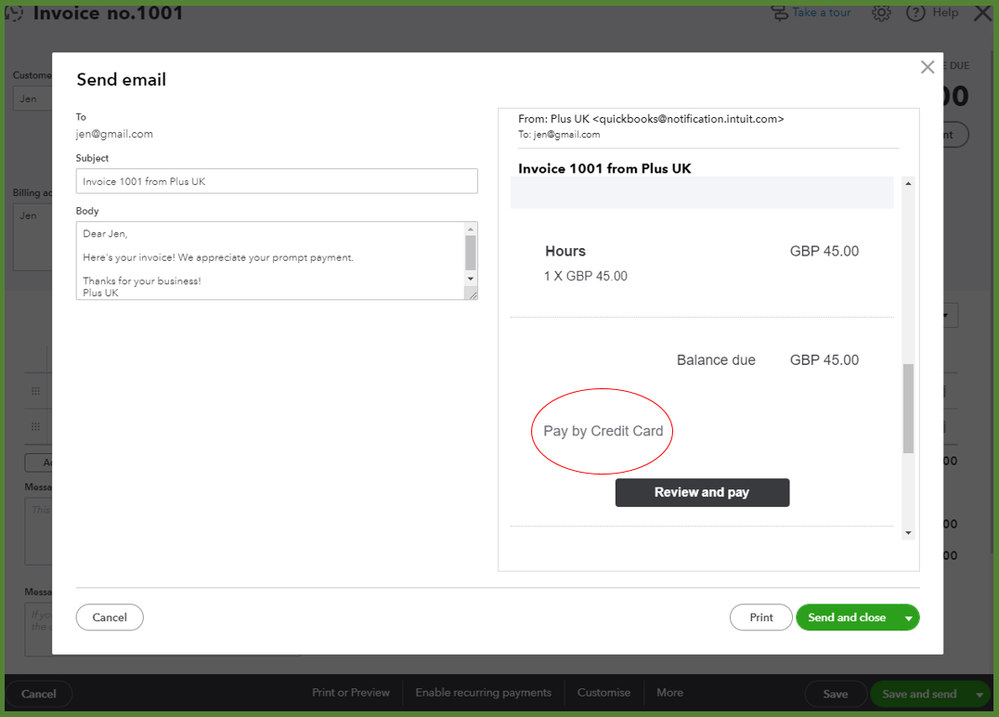
Task: Click the Take a tour link
Action: (821, 13)
